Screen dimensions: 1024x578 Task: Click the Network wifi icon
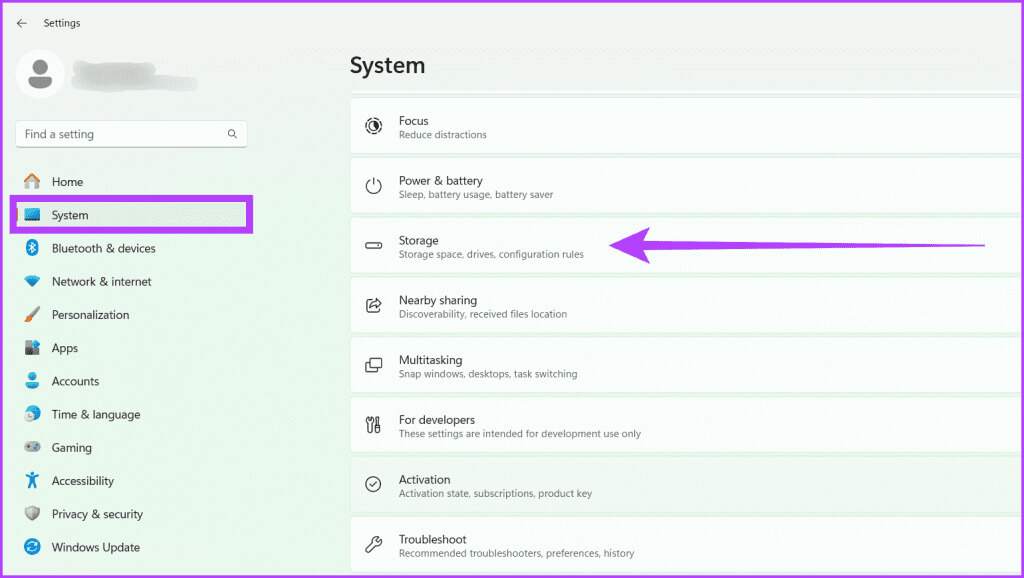32,281
